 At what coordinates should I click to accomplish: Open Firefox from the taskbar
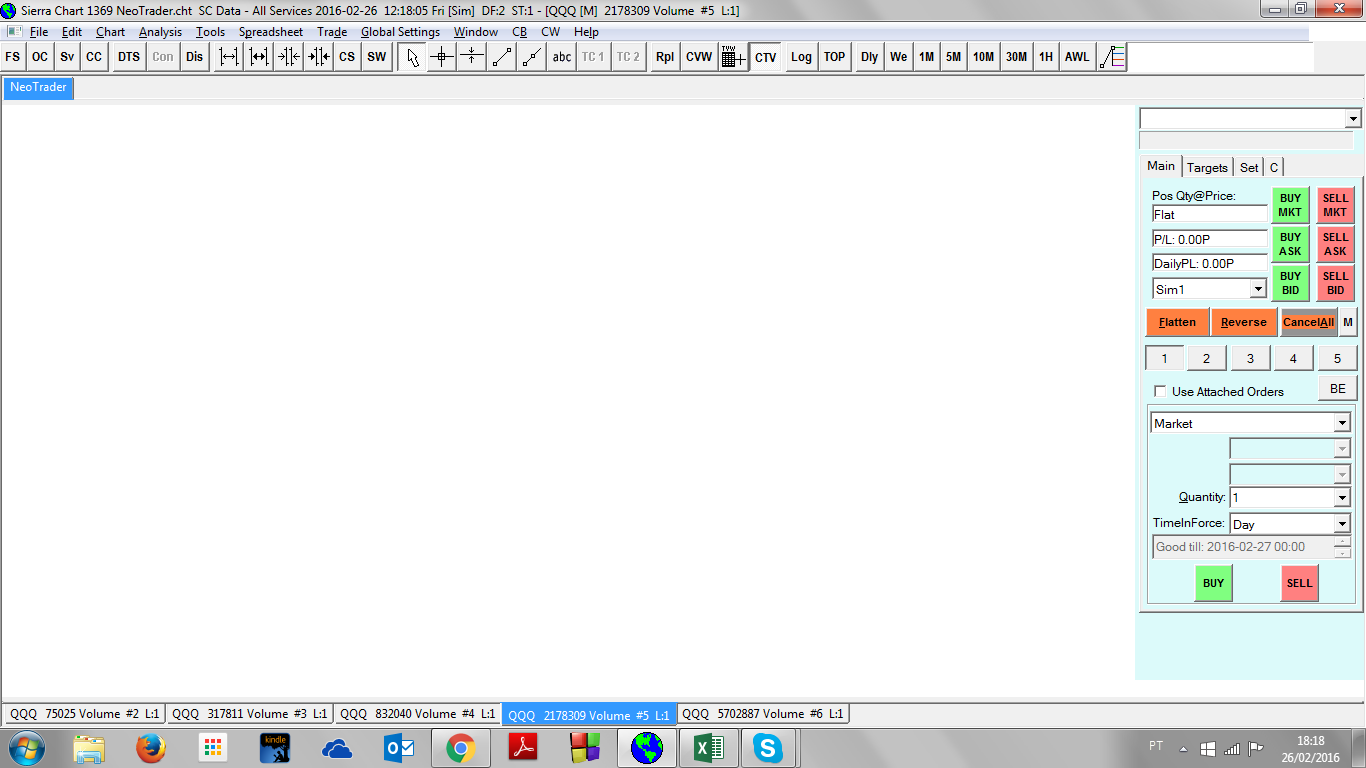point(151,748)
